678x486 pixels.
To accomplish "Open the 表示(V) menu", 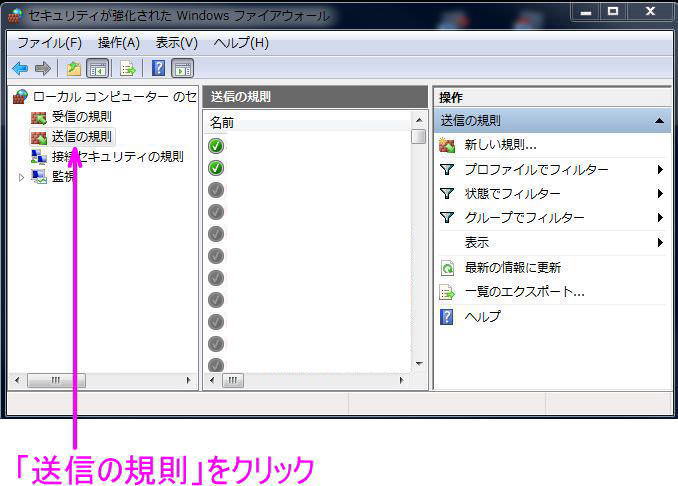I will tap(176, 43).
